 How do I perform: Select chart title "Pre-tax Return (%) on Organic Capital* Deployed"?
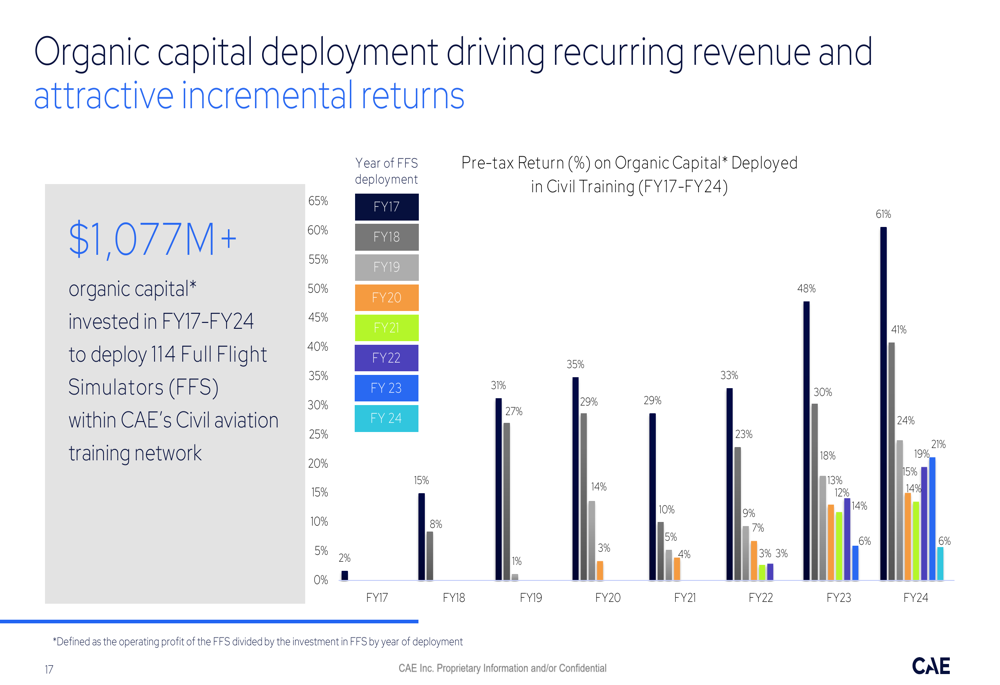coord(629,163)
